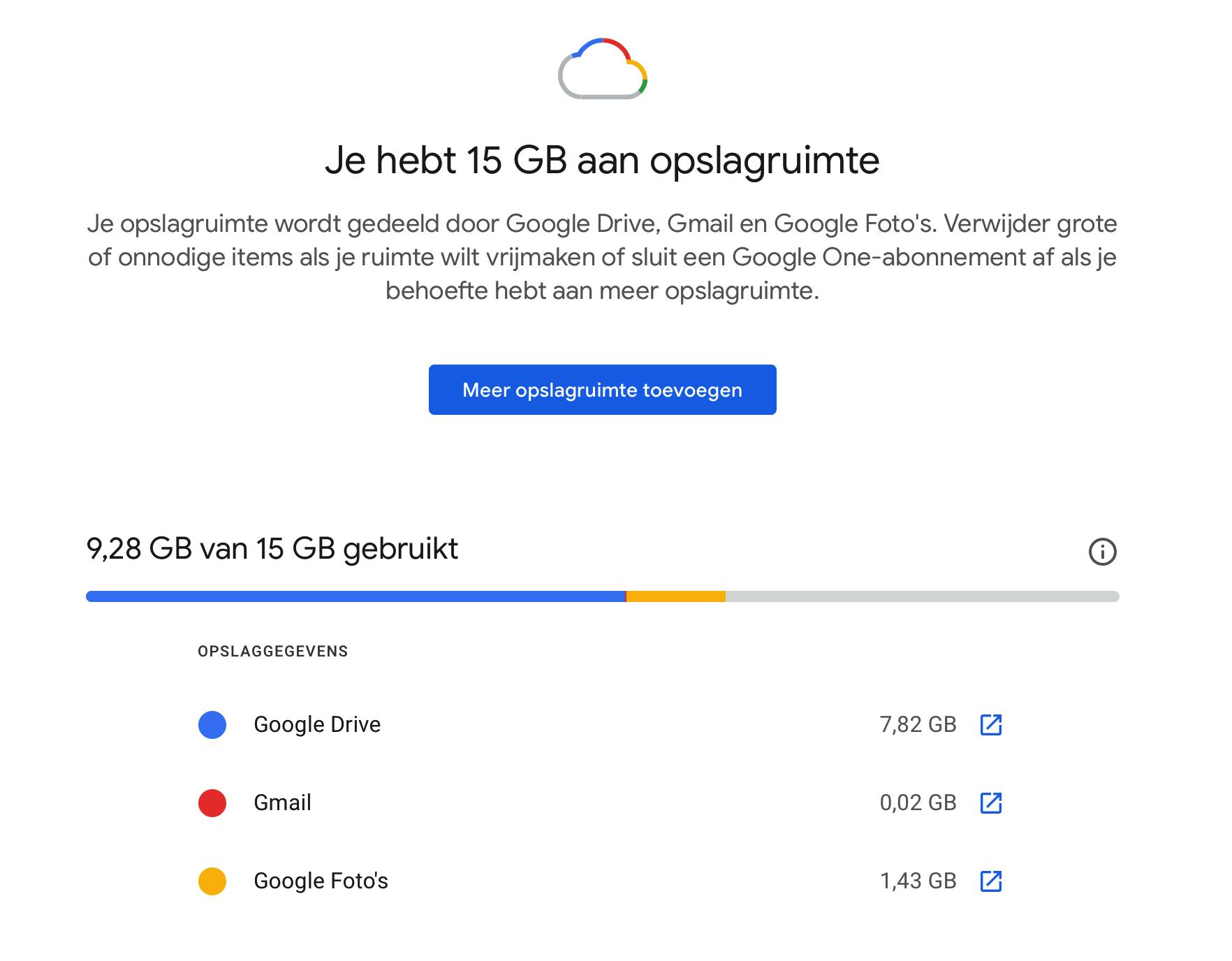
Task: Open Gmail via its external-link icon
Action: click(x=991, y=803)
